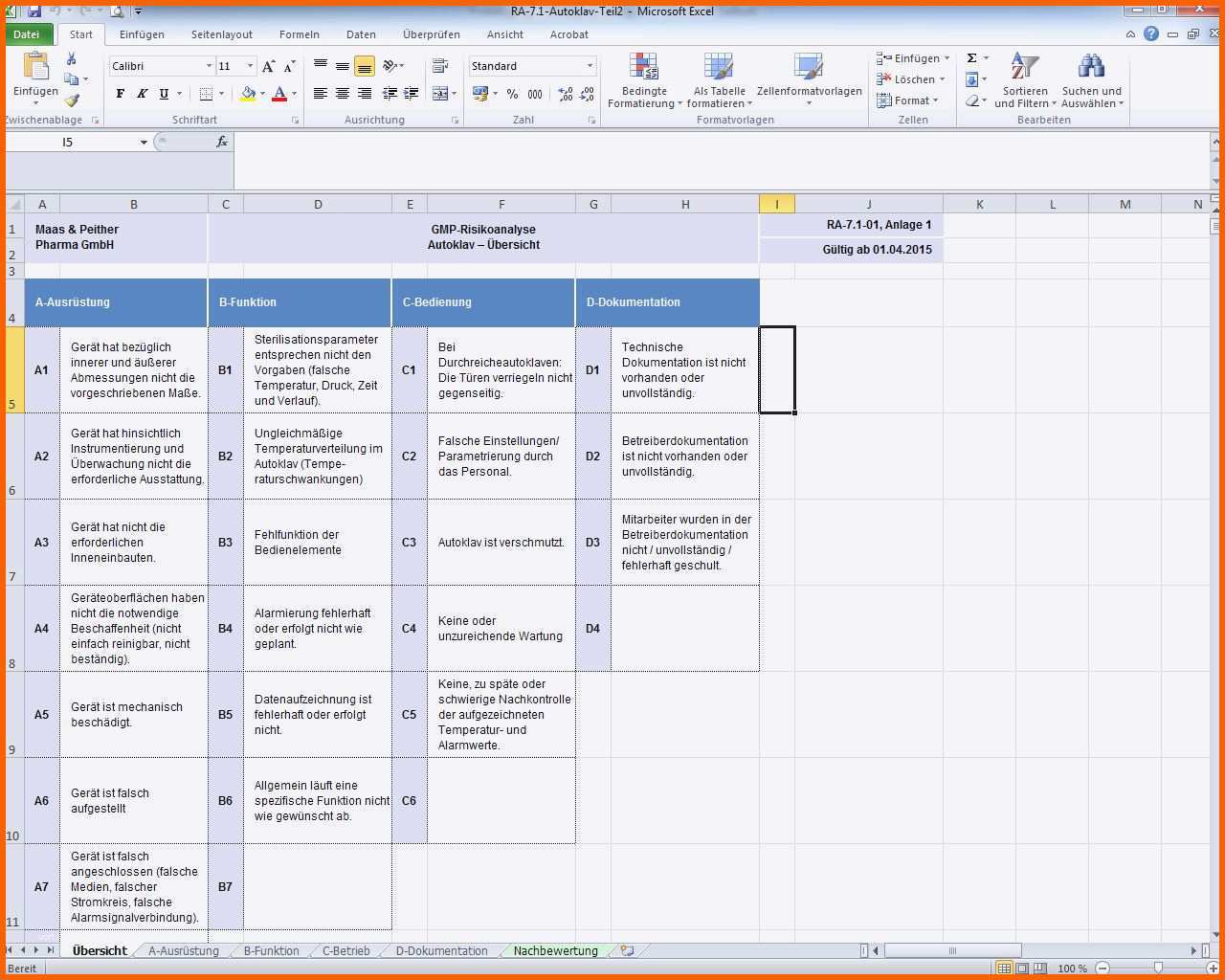Viewport: 1225px width, 980px height.
Task: Toggle bold formatting
Action: click(120, 94)
